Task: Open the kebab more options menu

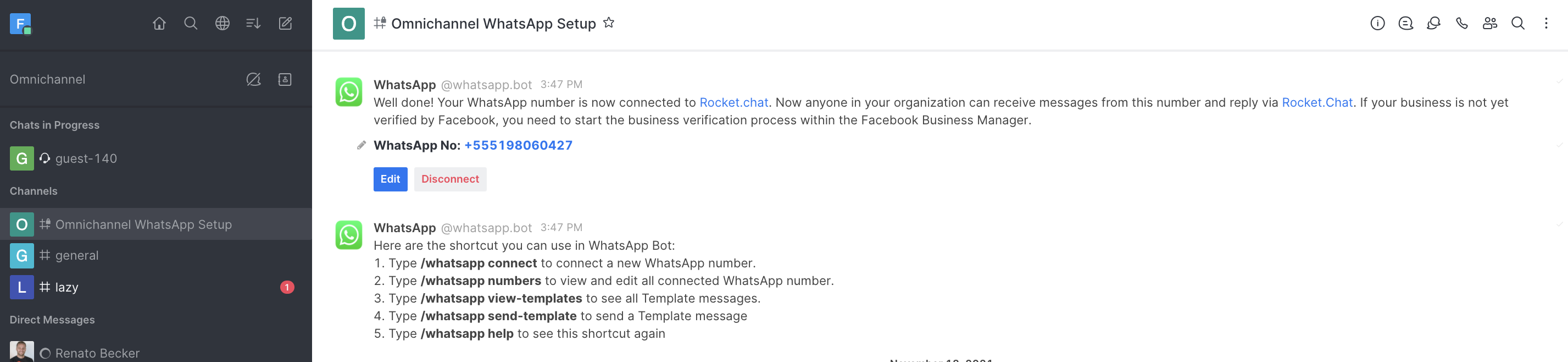Action: point(1546,24)
